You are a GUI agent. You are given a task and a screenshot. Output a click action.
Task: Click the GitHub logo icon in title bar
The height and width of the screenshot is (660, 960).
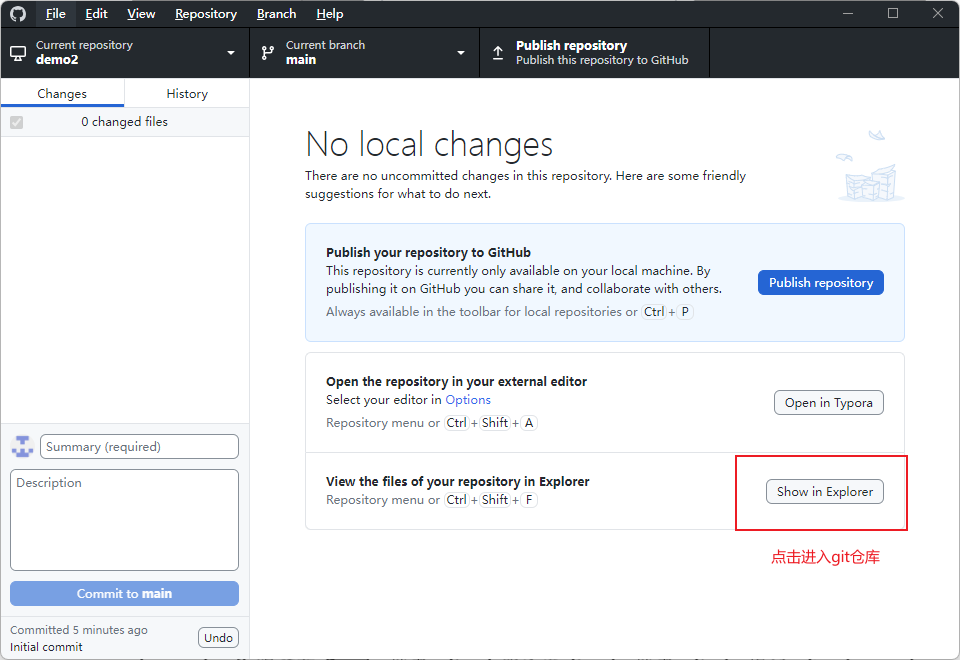pyautogui.click(x=18, y=14)
